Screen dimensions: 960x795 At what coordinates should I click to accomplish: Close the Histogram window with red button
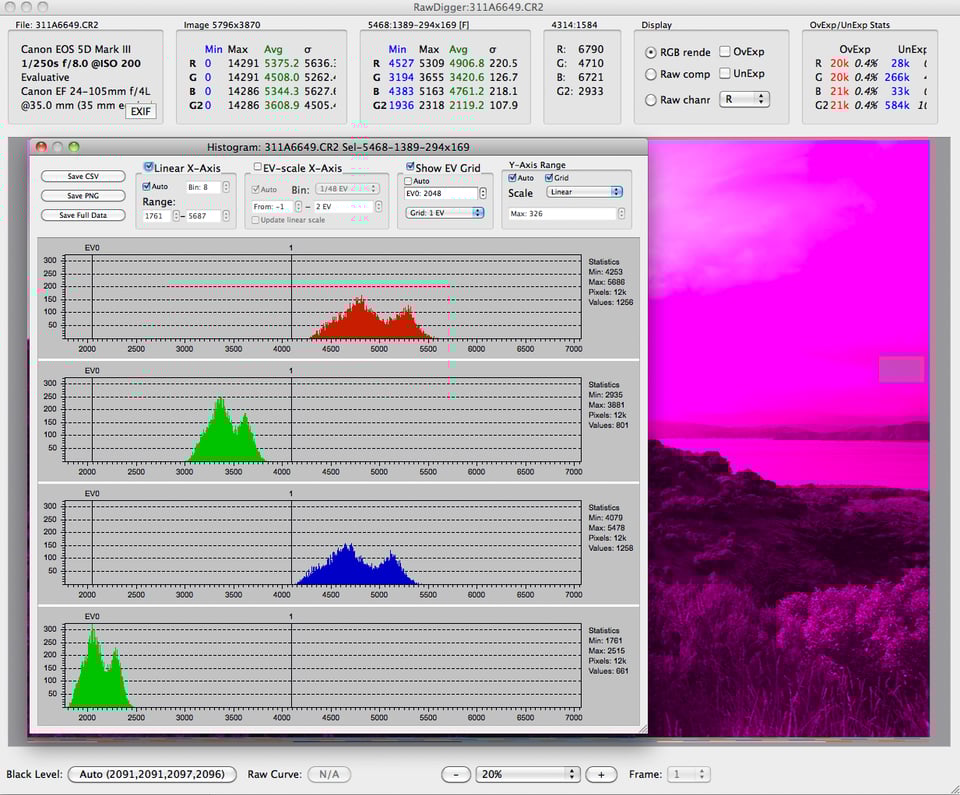(x=41, y=147)
